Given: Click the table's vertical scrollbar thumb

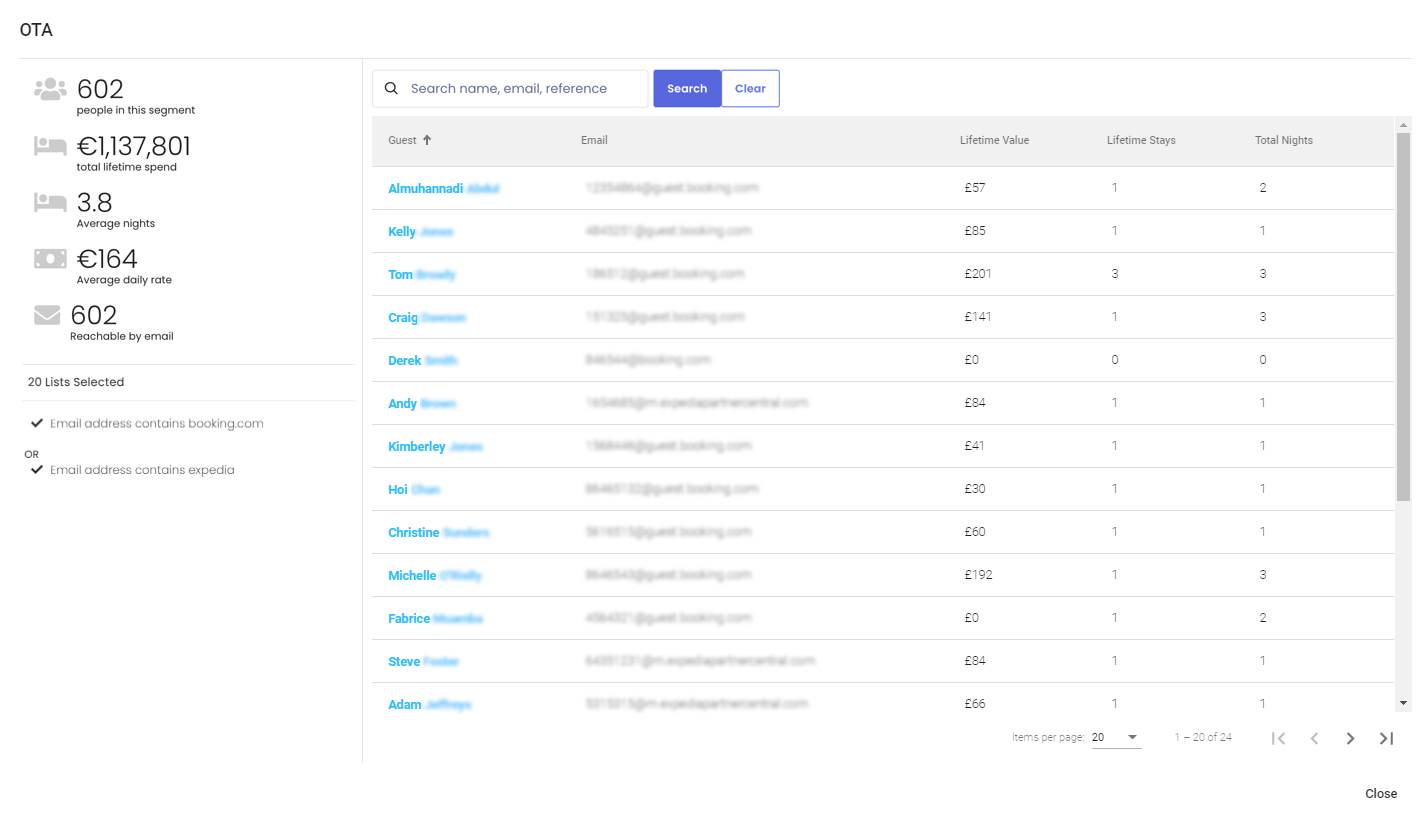Looking at the screenshot, I should [1403, 315].
